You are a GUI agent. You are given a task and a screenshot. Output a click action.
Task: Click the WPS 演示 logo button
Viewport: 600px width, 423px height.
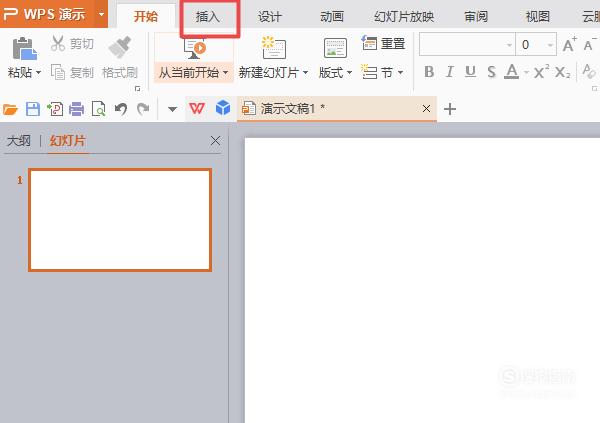click(44, 14)
